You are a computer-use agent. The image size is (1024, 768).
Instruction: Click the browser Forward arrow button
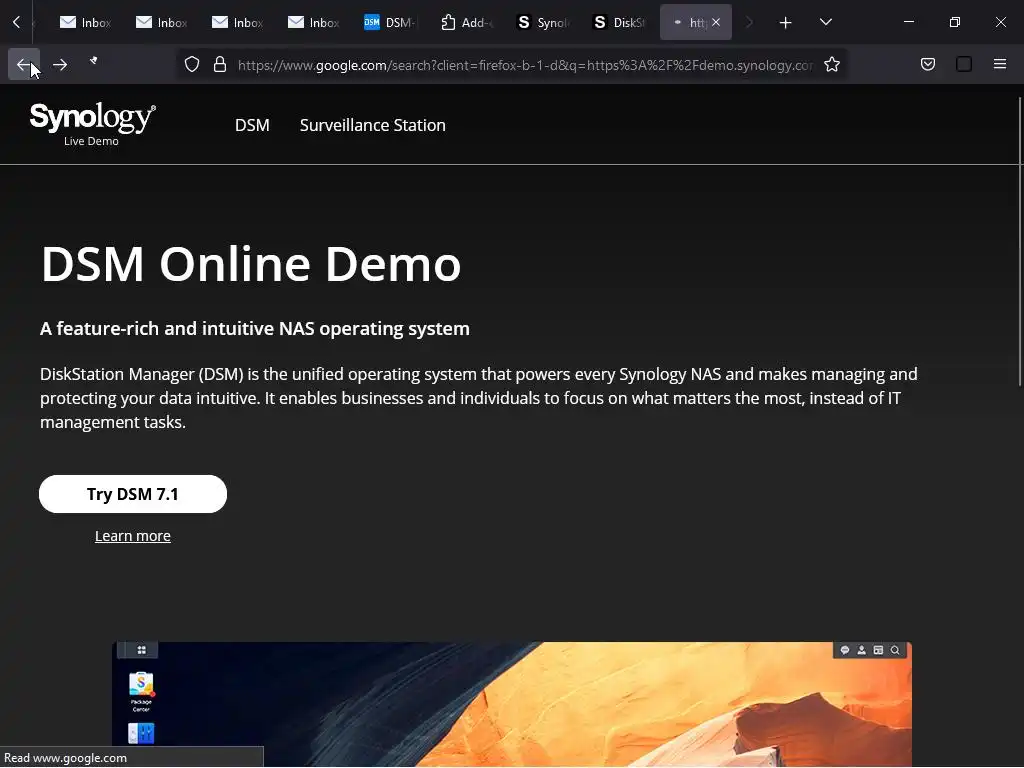pos(59,64)
